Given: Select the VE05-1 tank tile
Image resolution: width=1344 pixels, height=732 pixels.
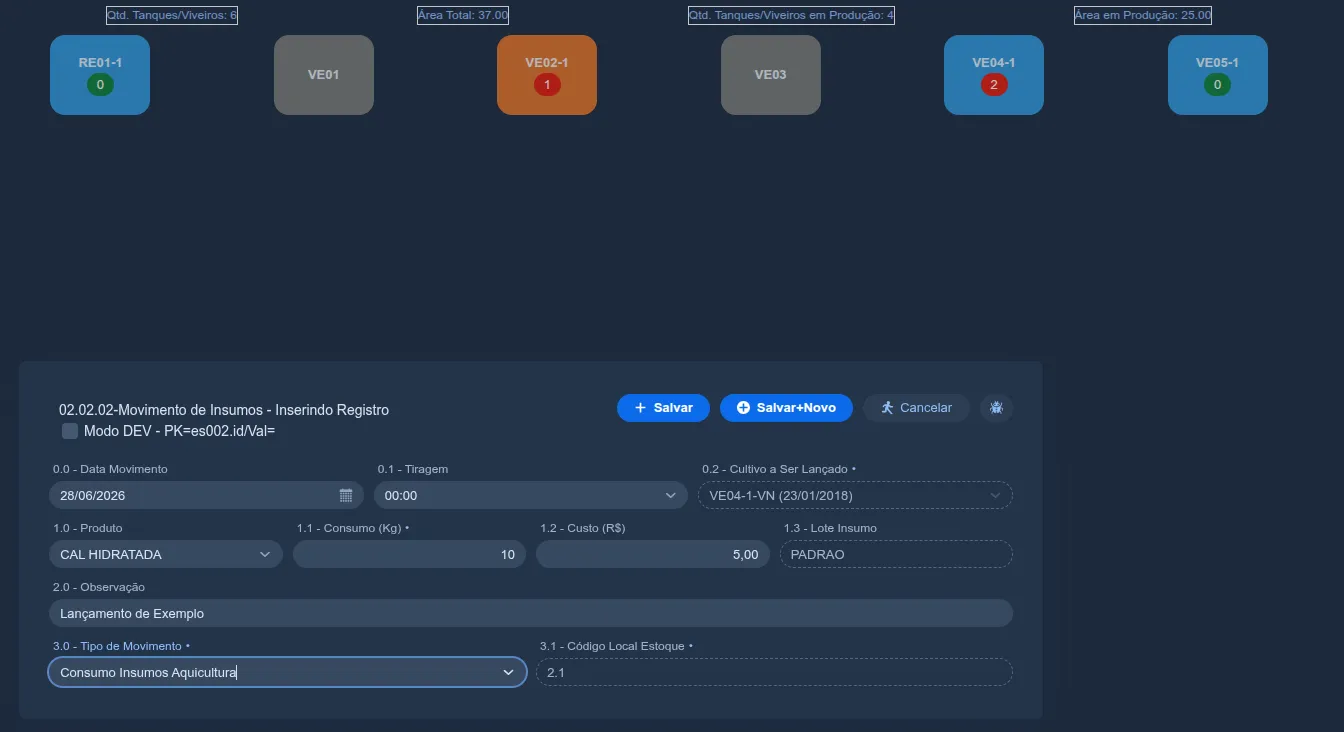Looking at the screenshot, I should point(1218,75).
